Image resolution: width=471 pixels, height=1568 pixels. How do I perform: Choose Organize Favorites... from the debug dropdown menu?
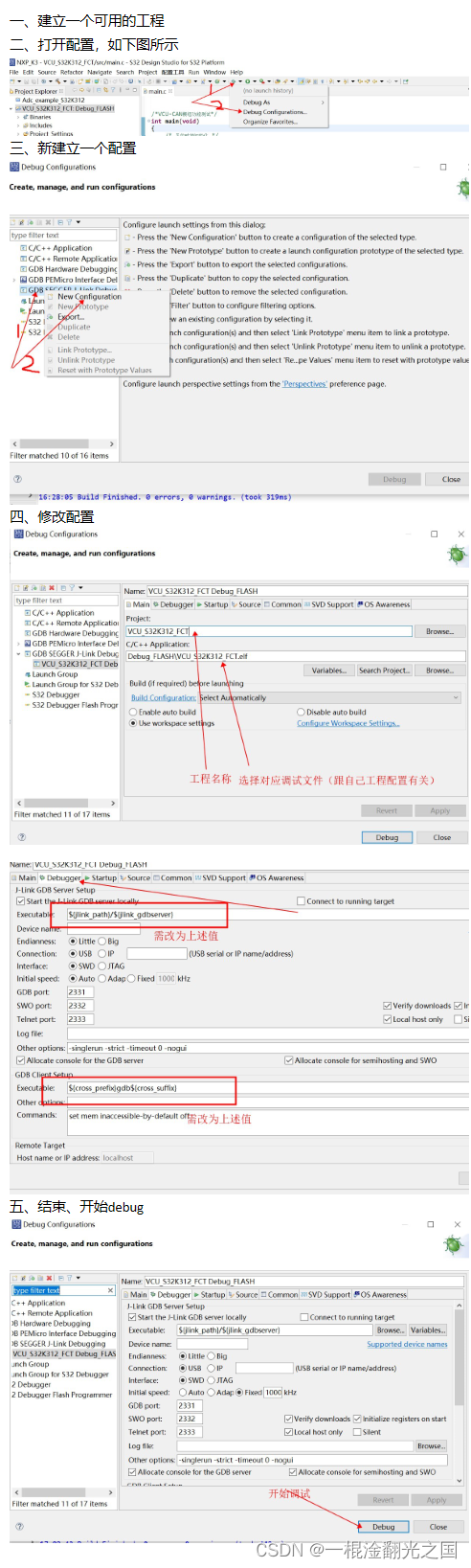click(270, 122)
